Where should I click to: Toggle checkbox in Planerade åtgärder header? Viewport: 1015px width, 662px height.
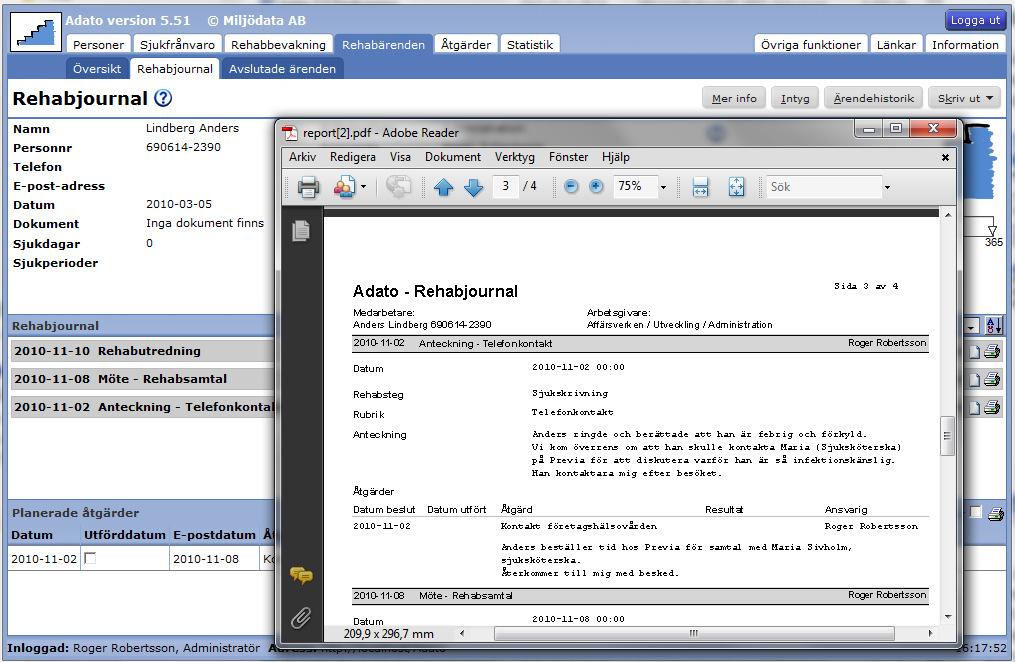click(976, 513)
